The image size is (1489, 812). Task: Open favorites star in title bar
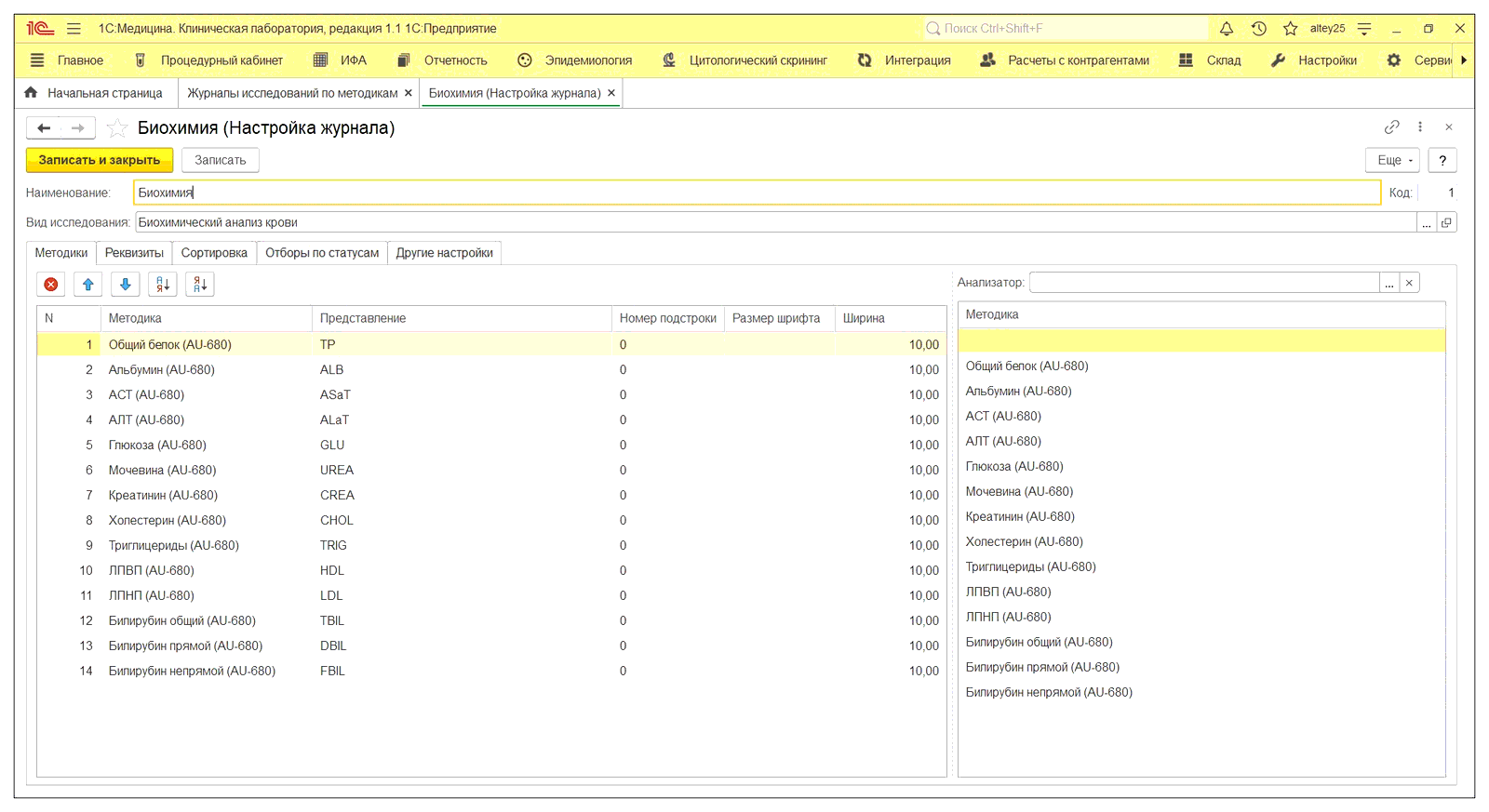pos(1290,29)
